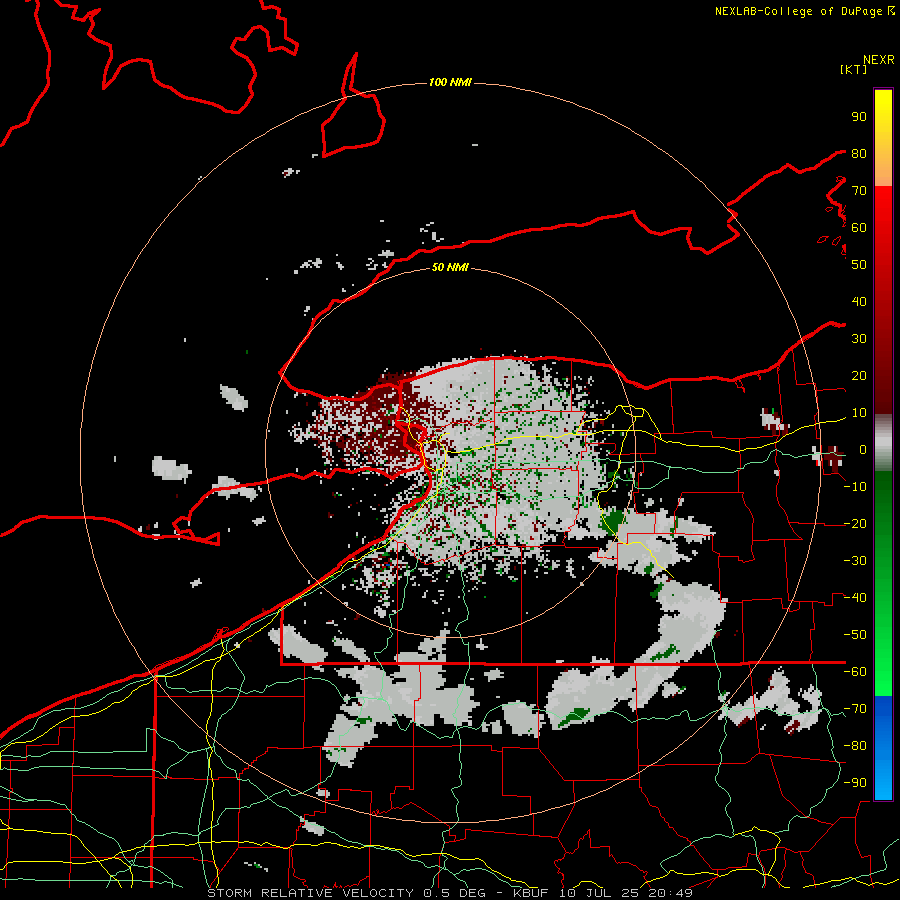Click the 60 value on velocity scale

coord(859,228)
